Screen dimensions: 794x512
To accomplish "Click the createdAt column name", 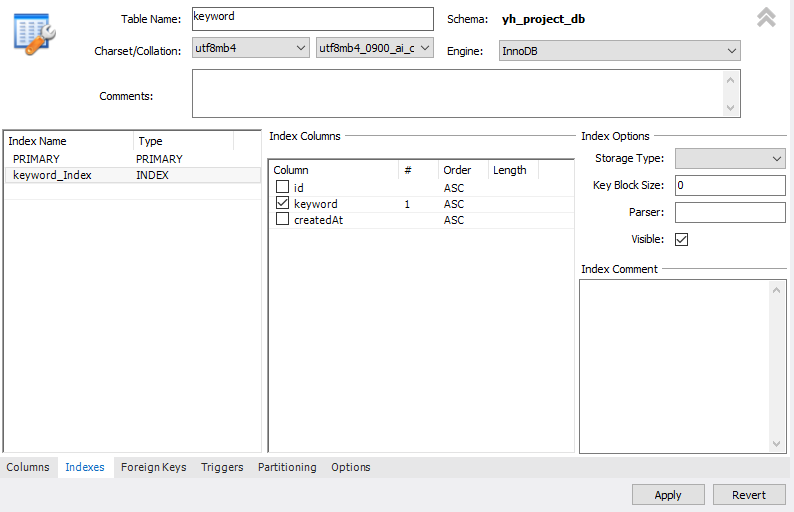I will 319,220.
